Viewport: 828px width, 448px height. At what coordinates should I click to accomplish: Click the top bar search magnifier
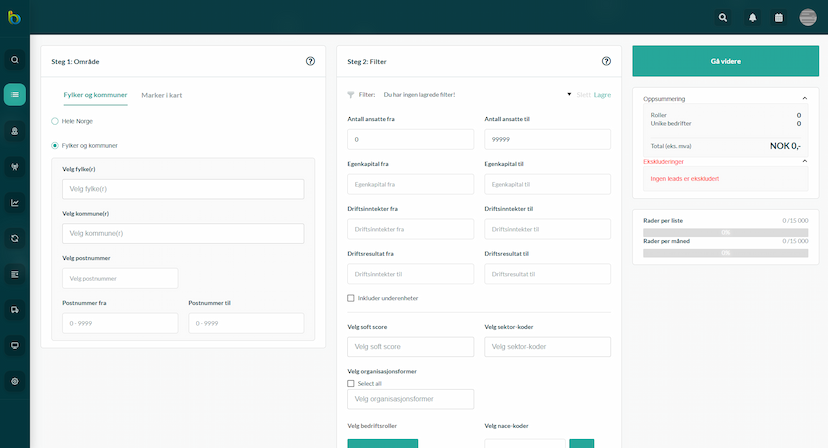tap(723, 17)
